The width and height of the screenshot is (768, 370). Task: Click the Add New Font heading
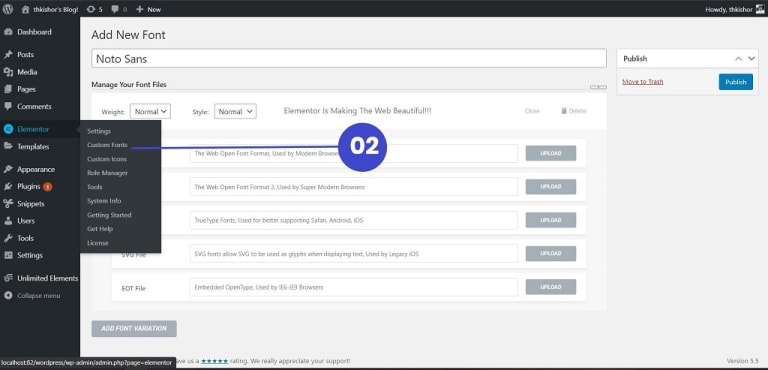128,35
